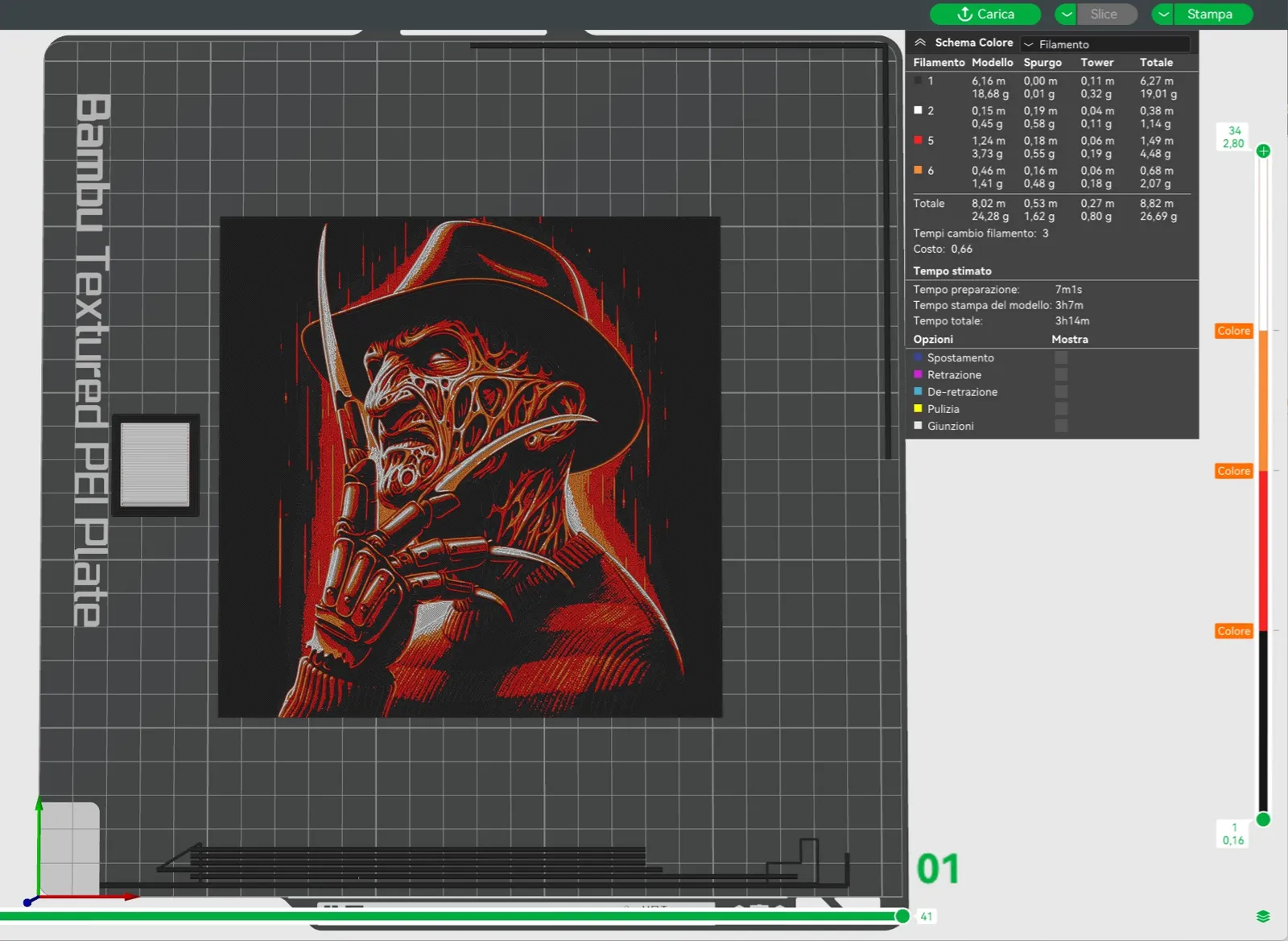The image size is (1288, 941).
Task: Click the top Colore marker on layer slider
Action: pyautogui.click(x=1233, y=331)
